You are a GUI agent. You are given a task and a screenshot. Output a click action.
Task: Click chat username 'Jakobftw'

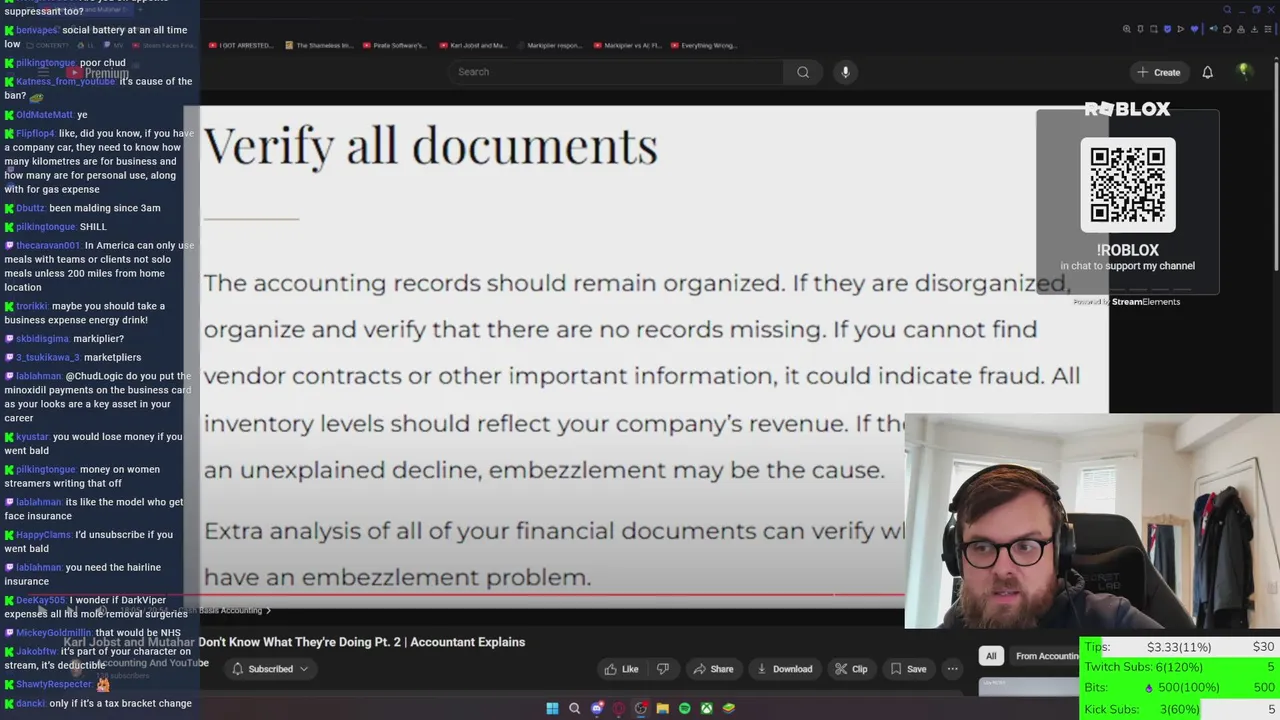pos(36,652)
